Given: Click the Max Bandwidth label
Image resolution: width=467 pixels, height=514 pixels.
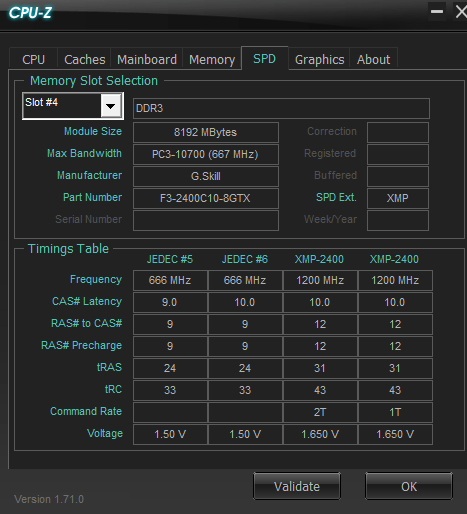Looking at the screenshot, I should pos(84,153).
